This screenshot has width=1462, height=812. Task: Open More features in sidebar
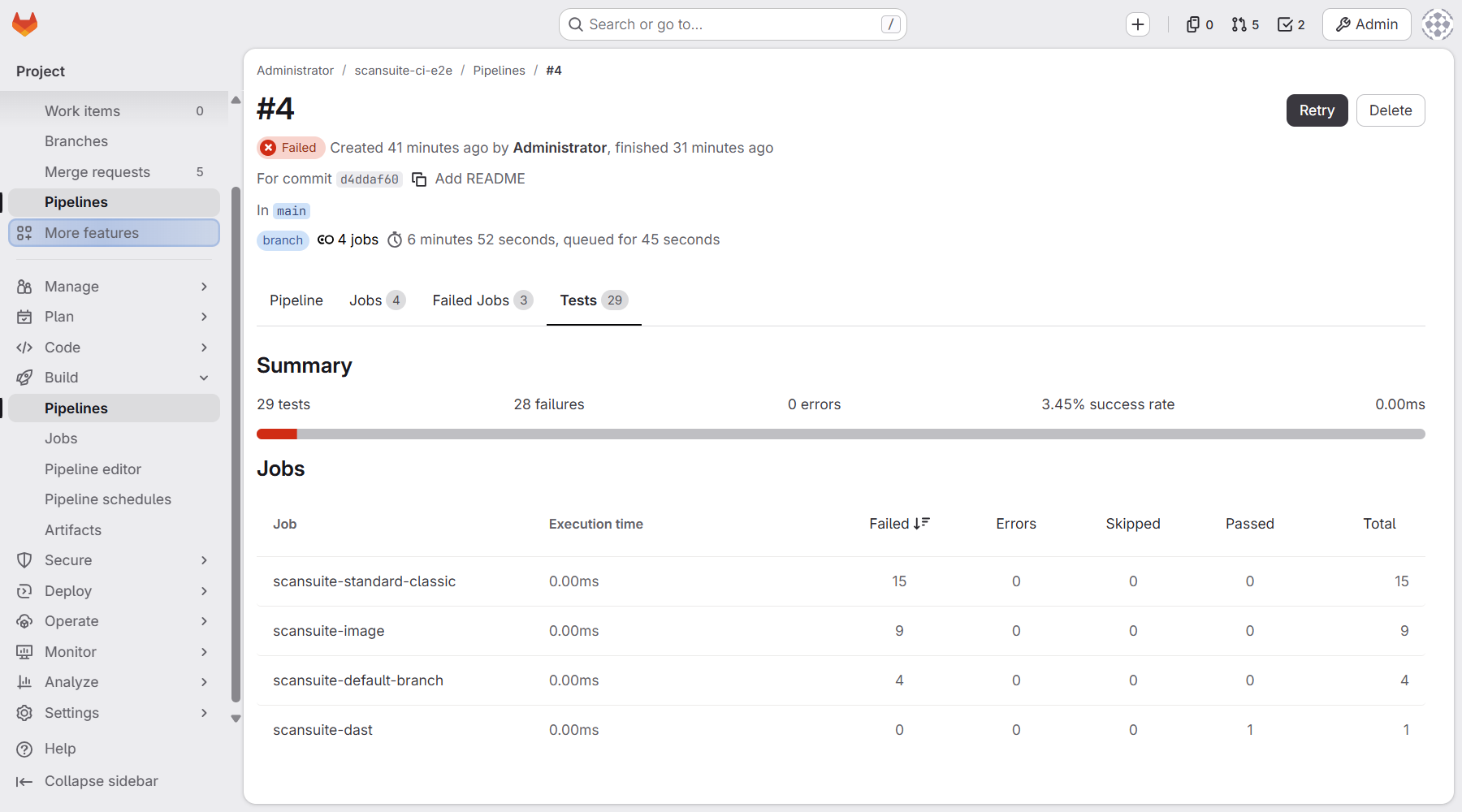coord(114,233)
